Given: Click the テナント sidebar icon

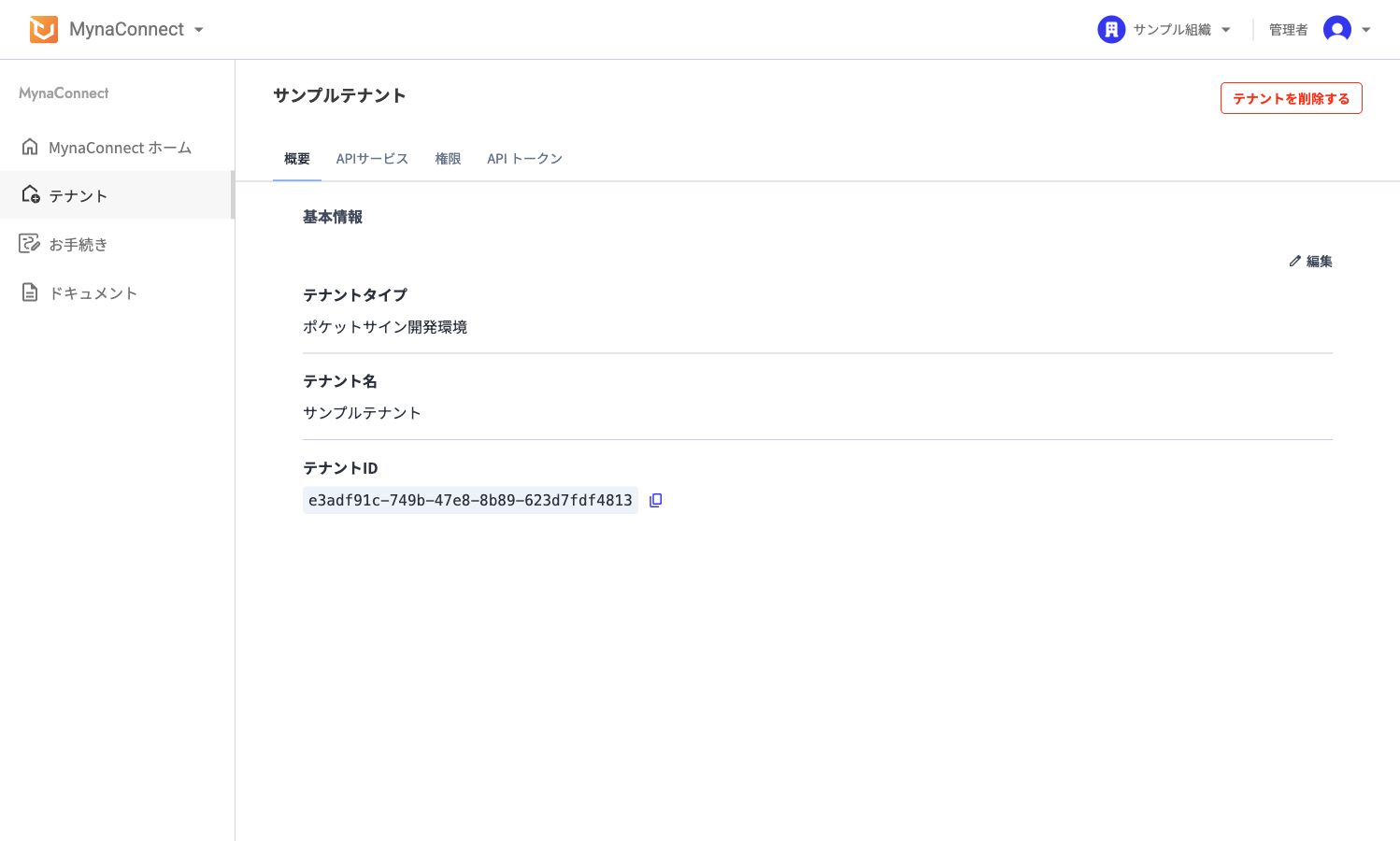Looking at the screenshot, I should pos(30,194).
